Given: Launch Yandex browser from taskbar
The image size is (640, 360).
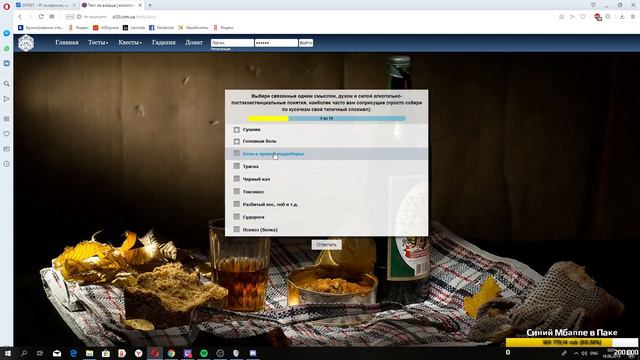Looking at the screenshot, I should click(138, 353).
